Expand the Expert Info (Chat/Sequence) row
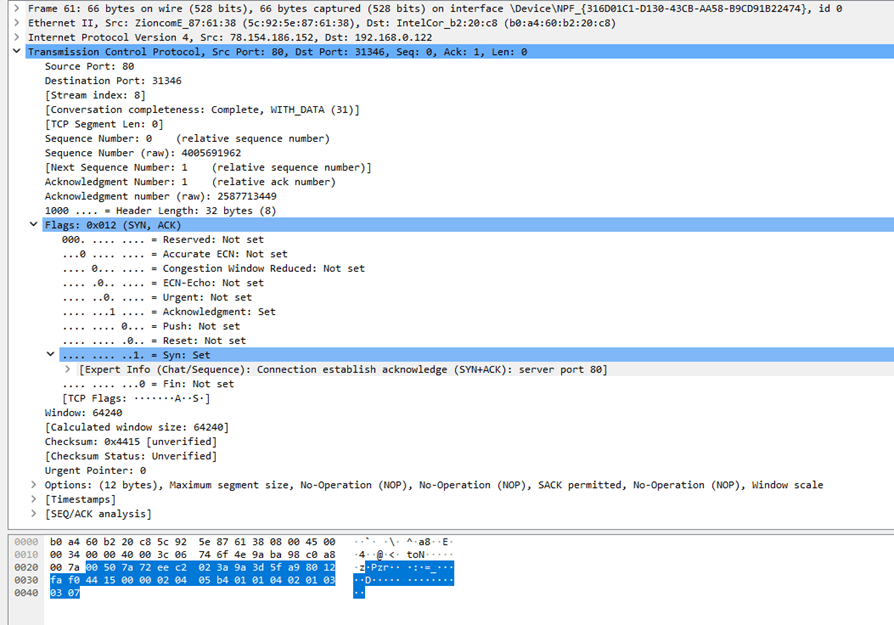Screen dimensions: 894x625 pyautogui.click(x=67, y=370)
